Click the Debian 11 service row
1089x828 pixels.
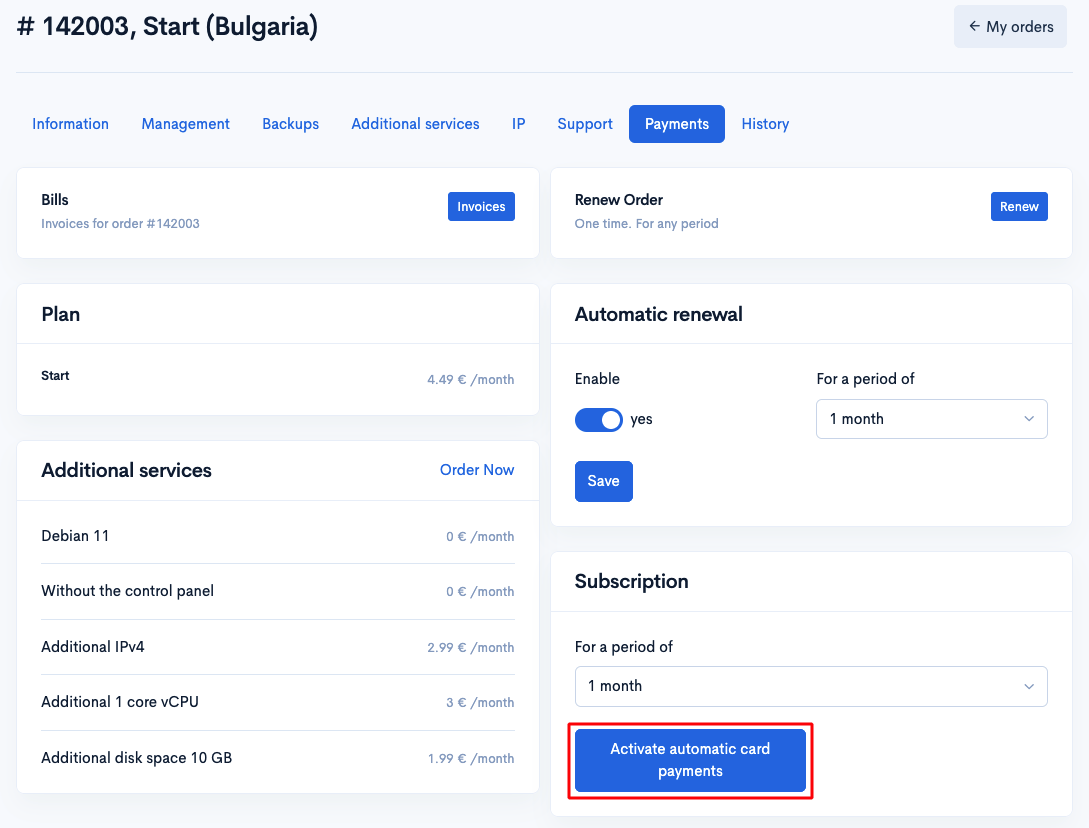(278, 536)
